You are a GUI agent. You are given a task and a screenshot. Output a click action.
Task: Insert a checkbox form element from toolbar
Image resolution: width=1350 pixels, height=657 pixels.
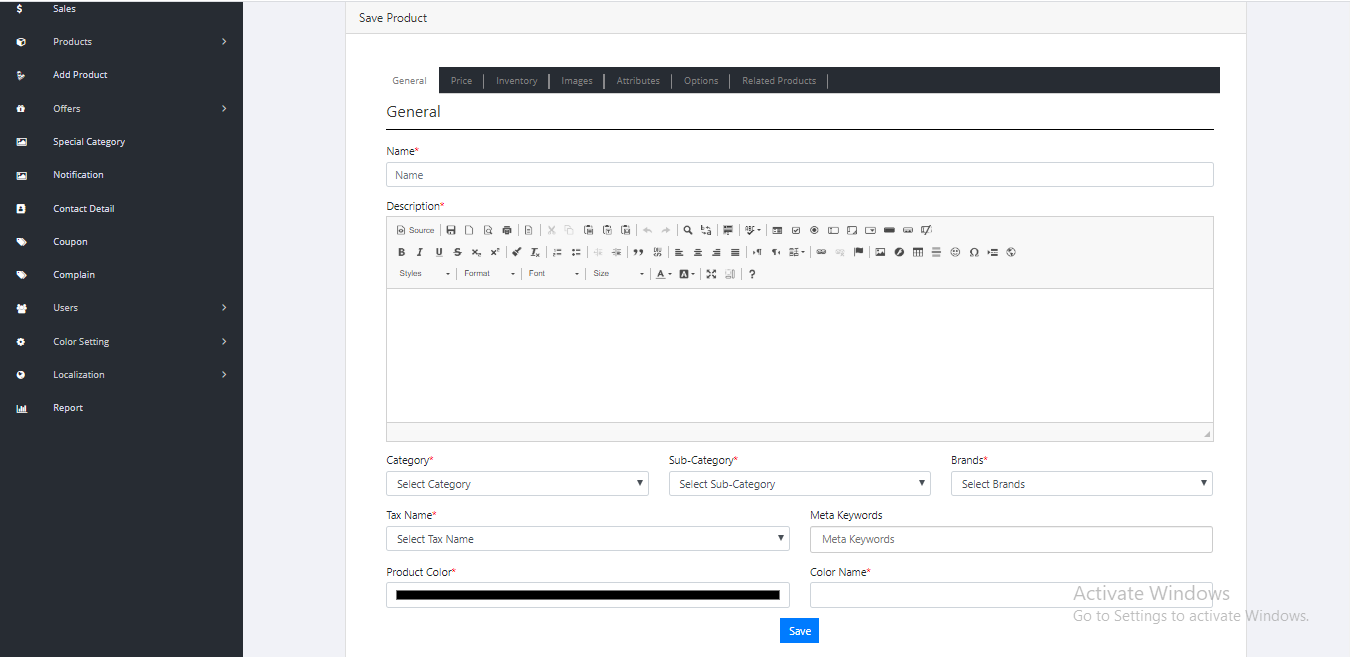tap(796, 230)
